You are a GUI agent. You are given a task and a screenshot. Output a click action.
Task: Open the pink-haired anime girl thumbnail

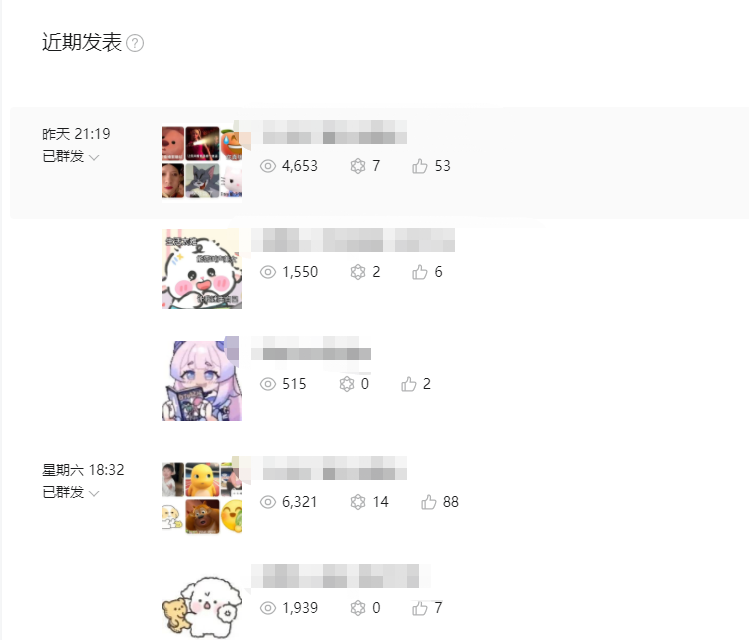(202, 380)
